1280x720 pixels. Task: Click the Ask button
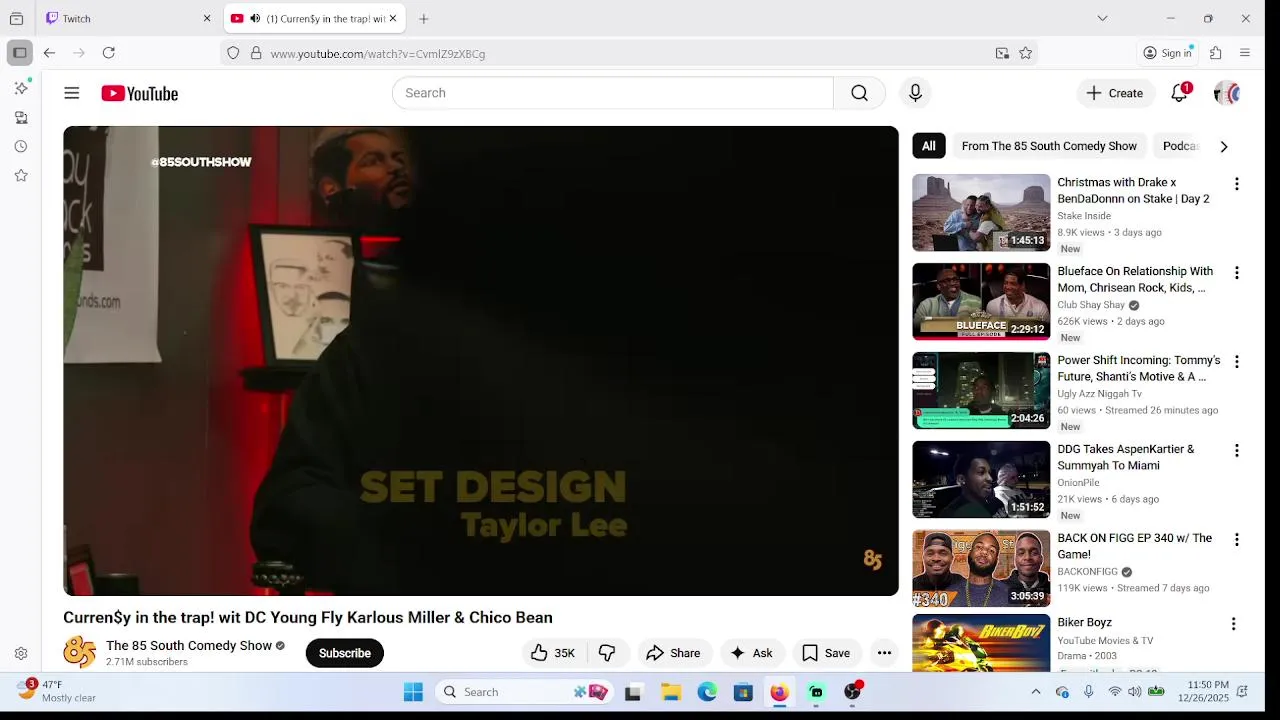coord(752,653)
